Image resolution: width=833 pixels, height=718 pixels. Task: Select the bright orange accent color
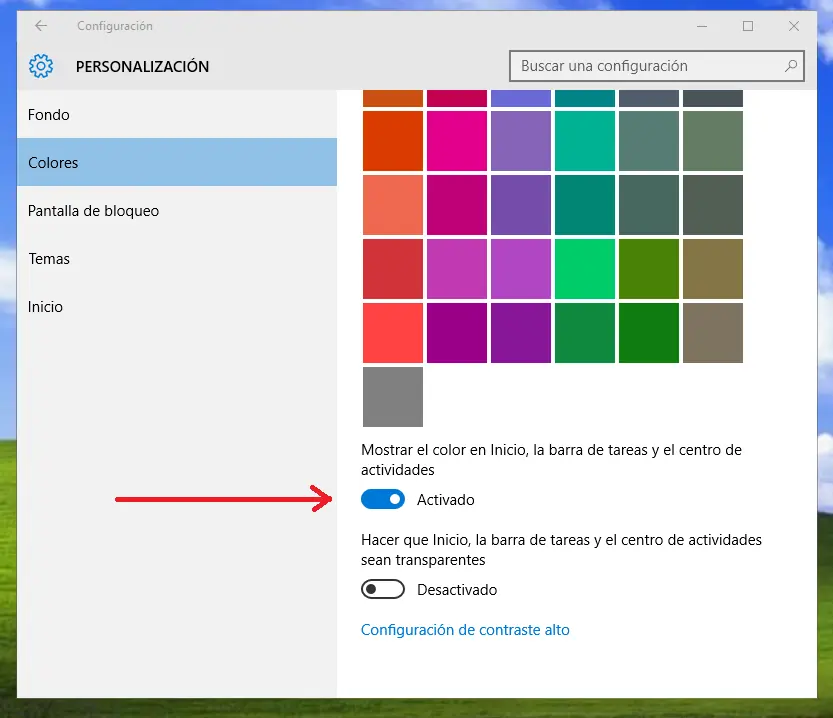tap(392, 140)
